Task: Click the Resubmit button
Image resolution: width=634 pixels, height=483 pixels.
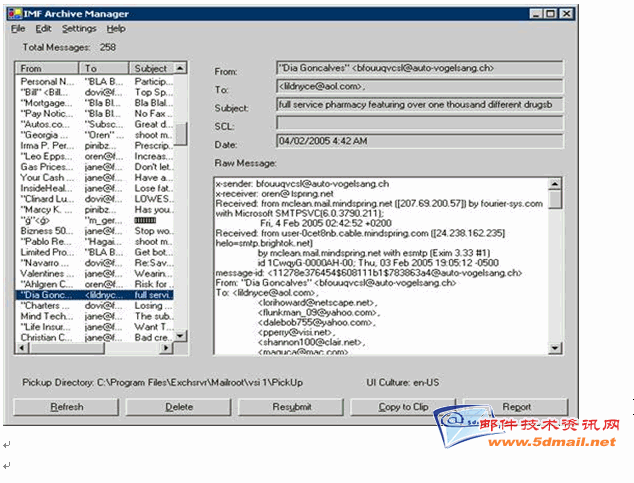Action: tap(291, 407)
